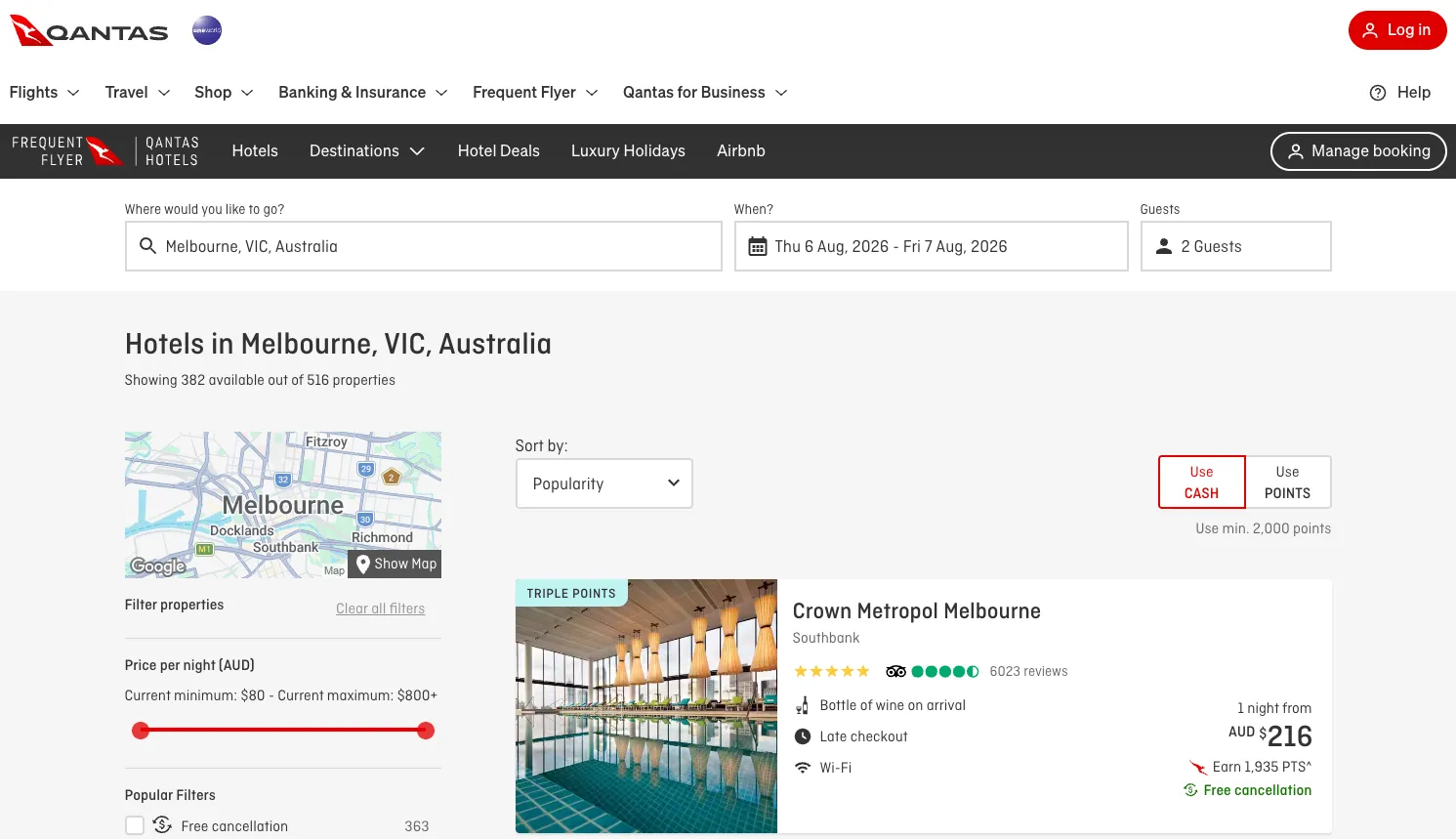Click the minimum price slider handle

[x=141, y=731]
